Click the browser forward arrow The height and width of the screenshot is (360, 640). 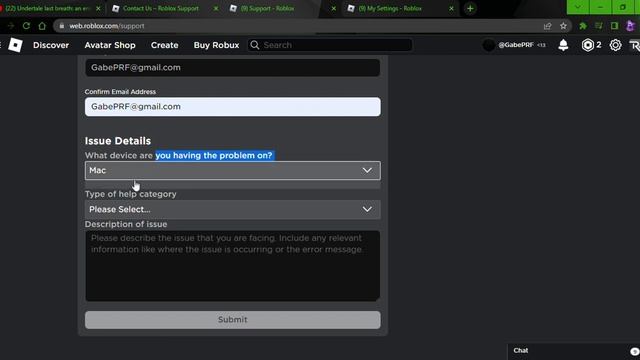coord(11,26)
